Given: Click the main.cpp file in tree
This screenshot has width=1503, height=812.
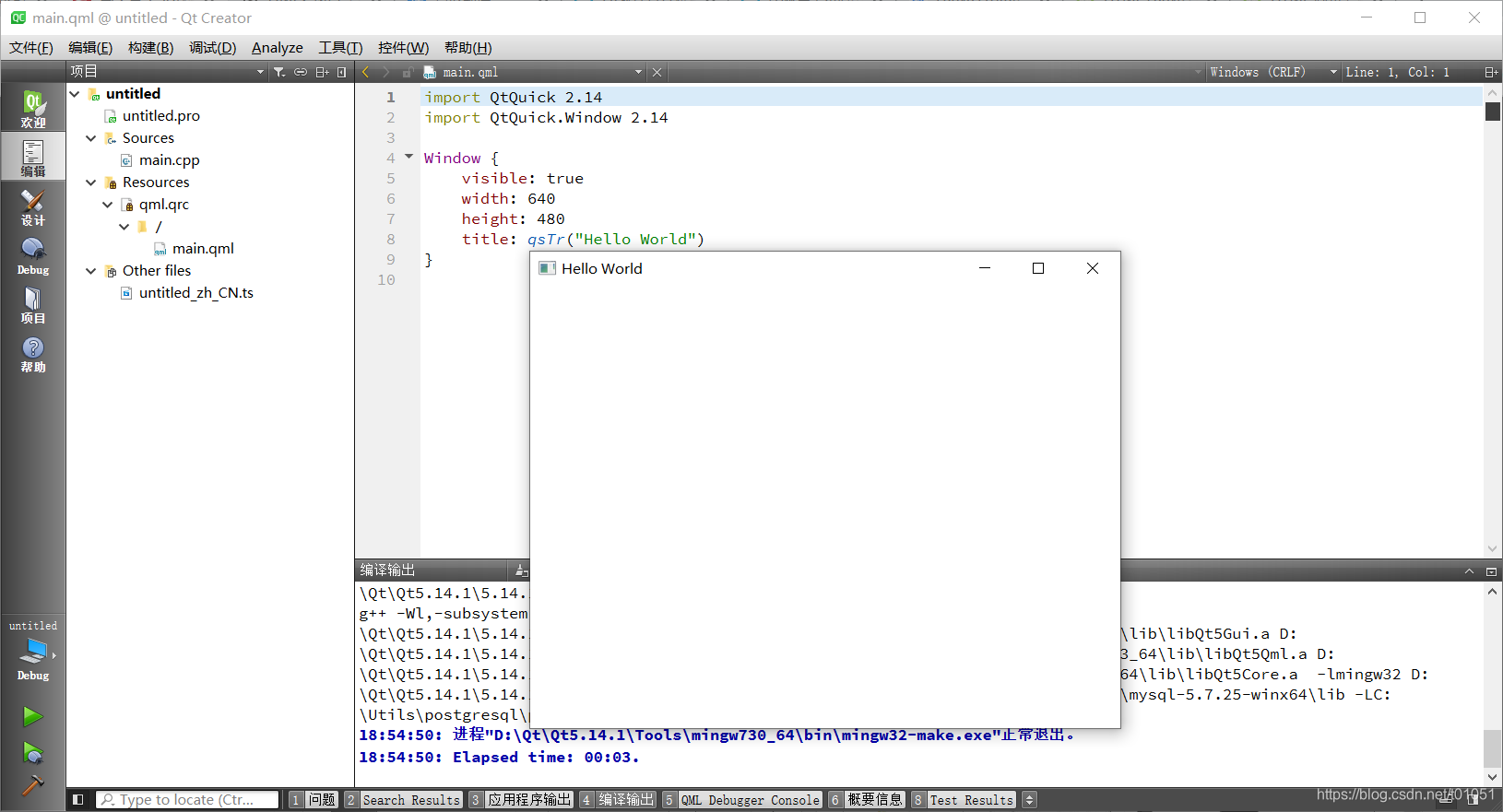Looking at the screenshot, I should pyautogui.click(x=169, y=160).
